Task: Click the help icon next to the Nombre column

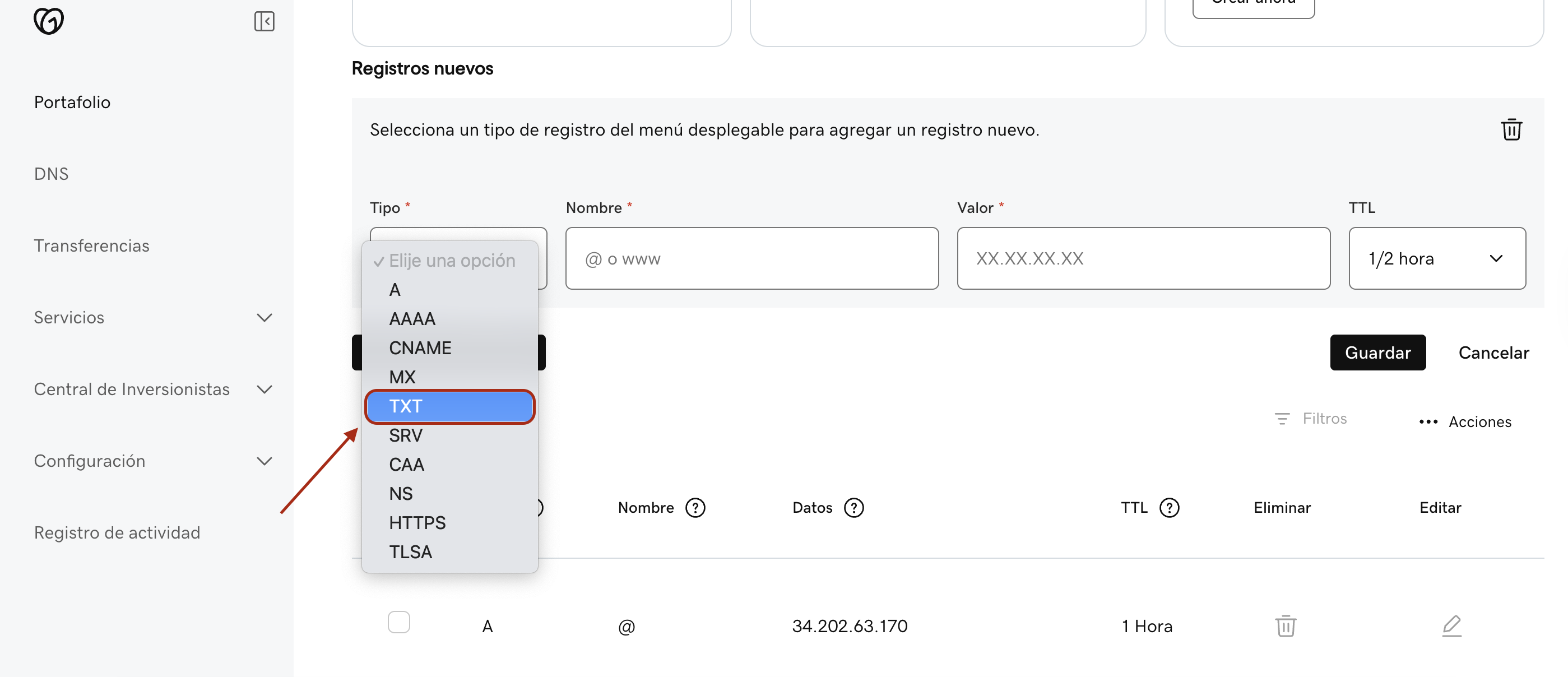Action: (x=695, y=508)
